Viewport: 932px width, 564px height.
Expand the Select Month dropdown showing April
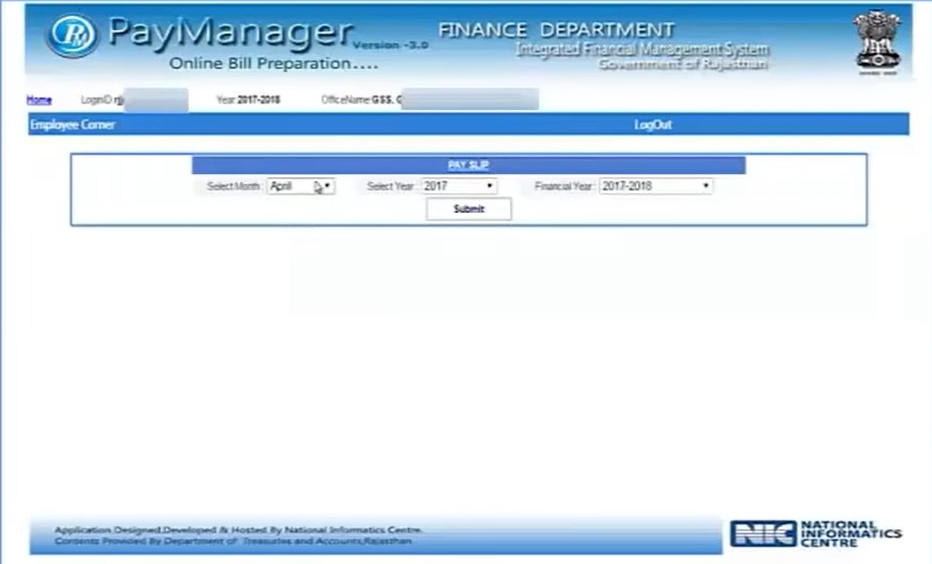tap(301, 186)
